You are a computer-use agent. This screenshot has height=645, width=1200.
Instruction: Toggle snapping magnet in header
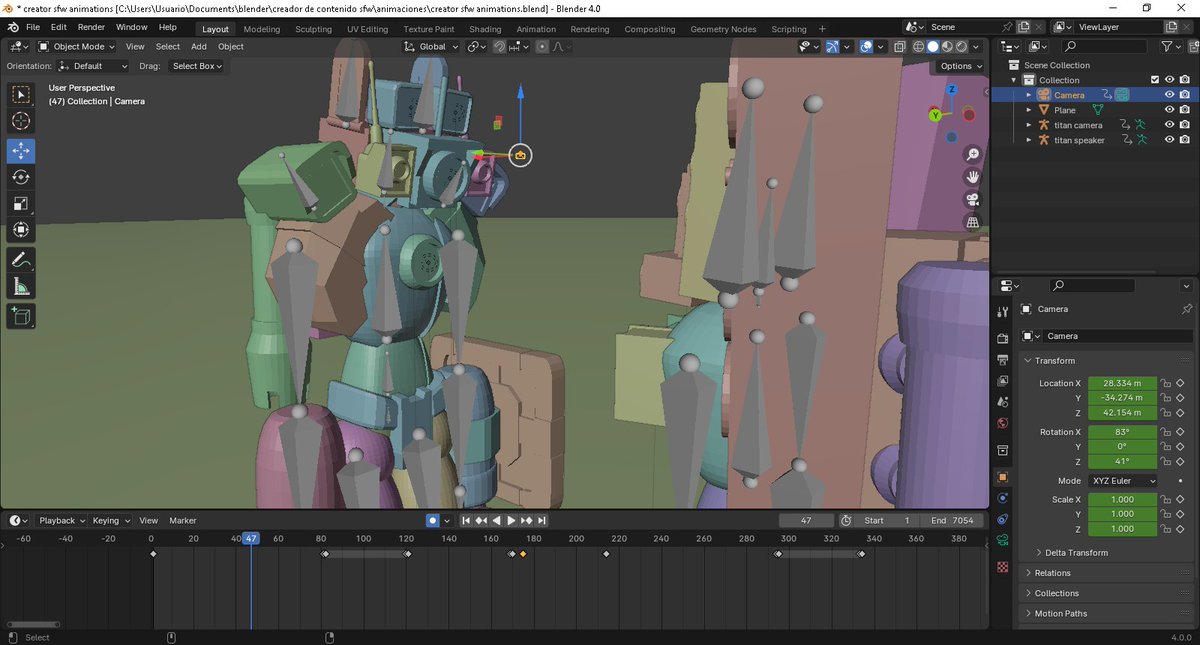tap(499, 46)
